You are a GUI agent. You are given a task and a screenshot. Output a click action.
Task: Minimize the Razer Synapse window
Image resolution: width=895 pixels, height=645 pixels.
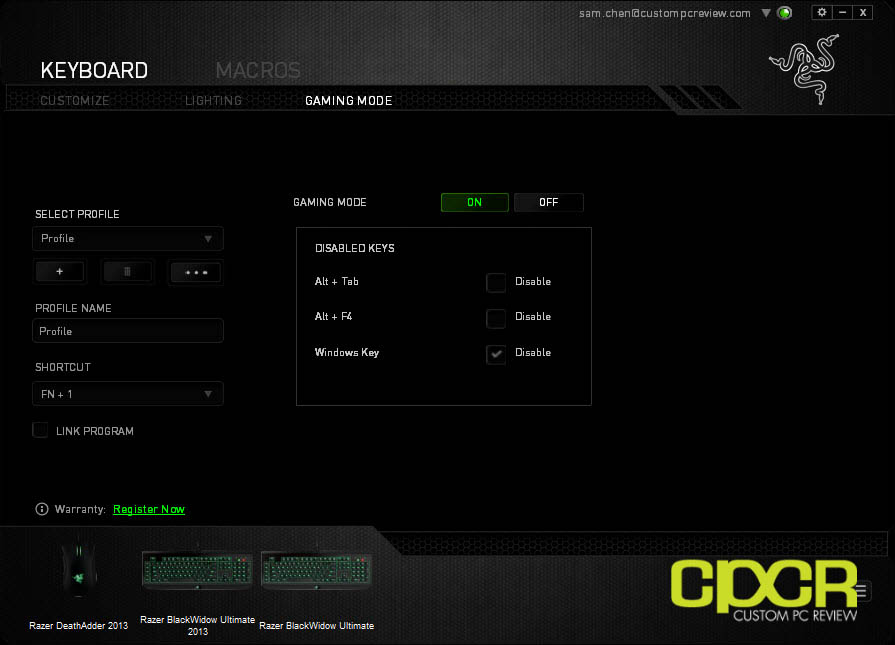point(842,13)
